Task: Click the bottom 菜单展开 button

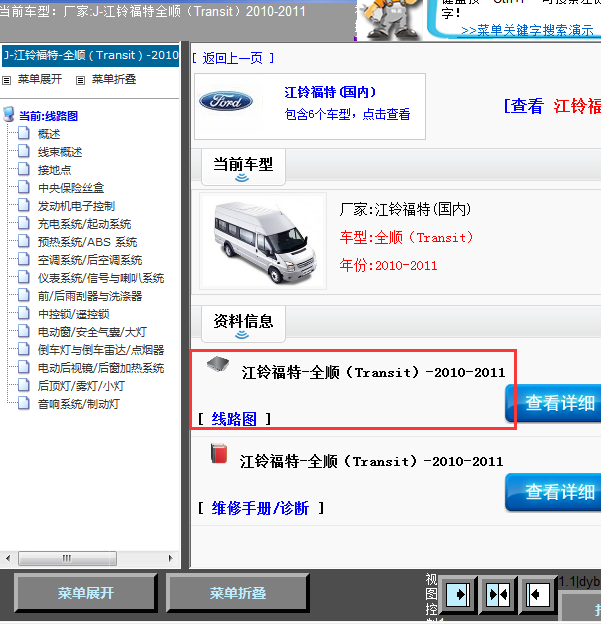Action: click(x=86, y=593)
